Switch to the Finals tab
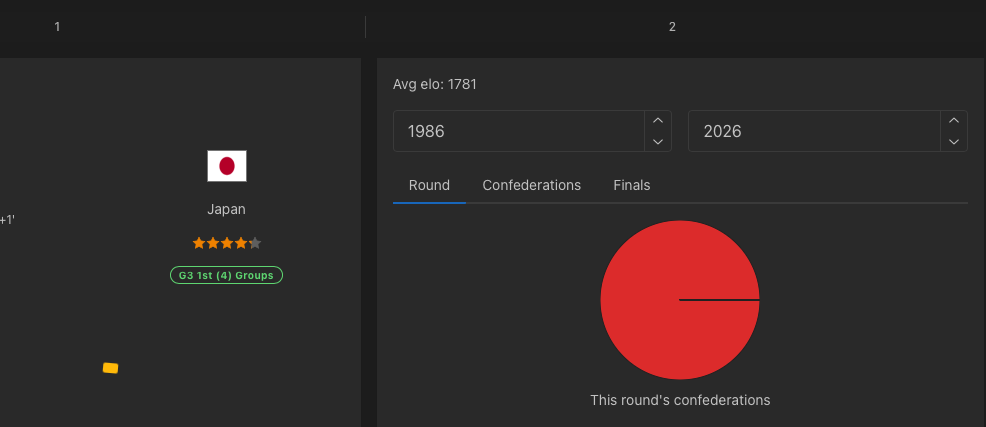 (631, 185)
